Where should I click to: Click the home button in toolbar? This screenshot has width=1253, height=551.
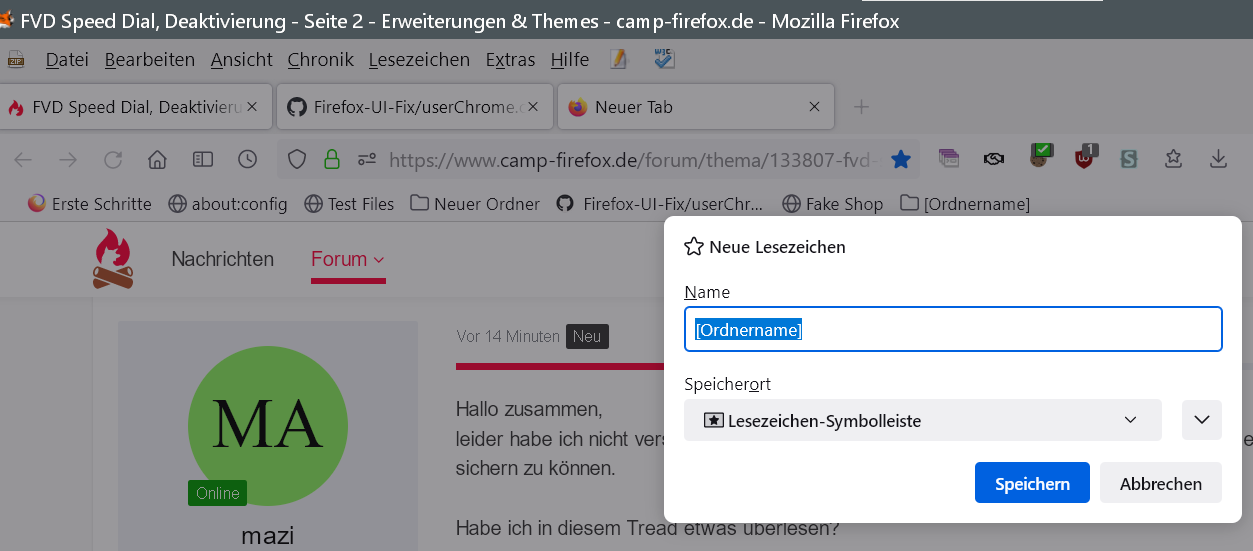[x=157, y=160]
